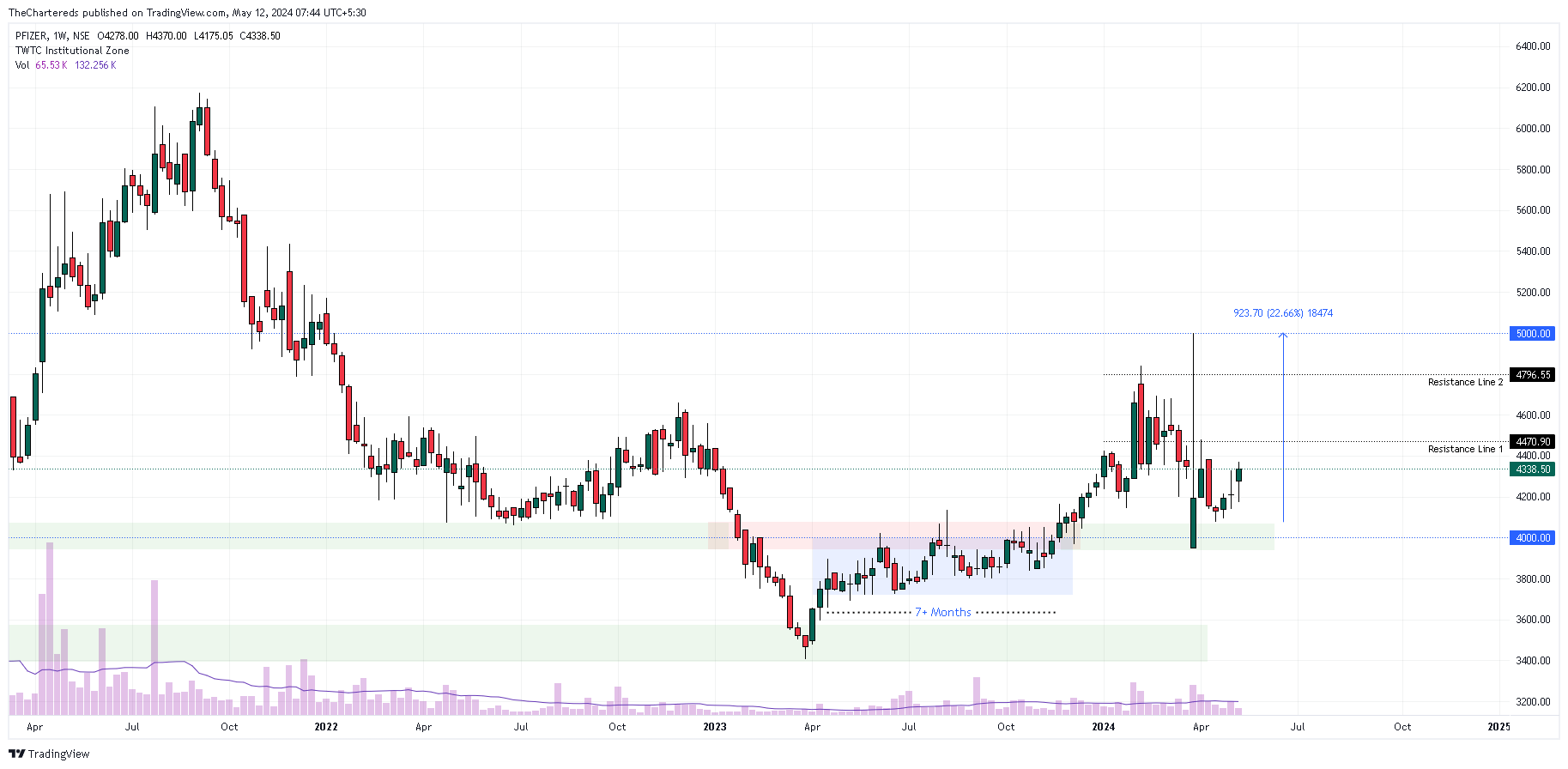1568x769 pixels.
Task: Click the TheChartereds published on TradingView.com header
Action: point(187,13)
